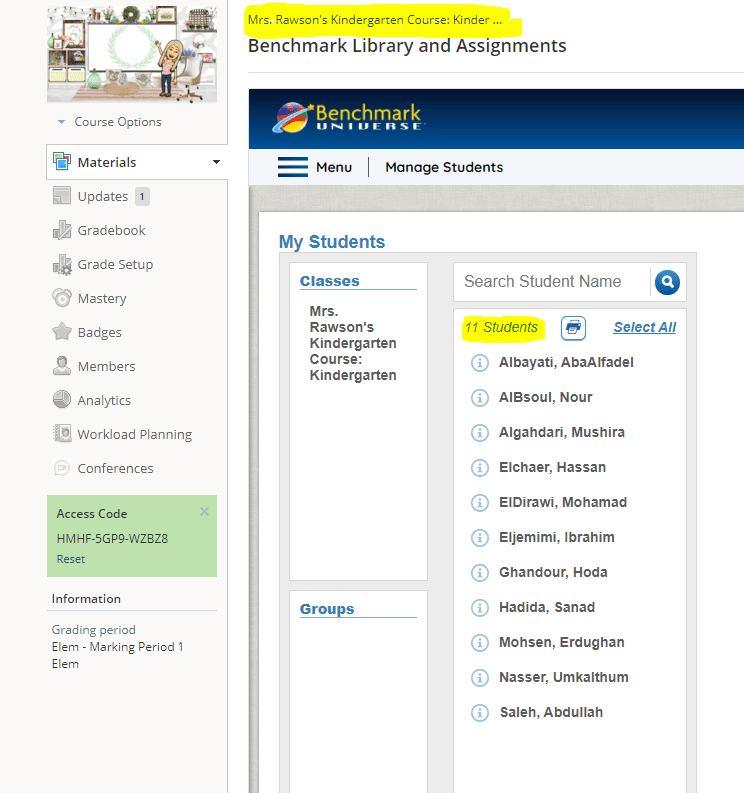The height and width of the screenshot is (793, 744).
Task: Dismiss the Access Code box
Action: tap(204, 511)
